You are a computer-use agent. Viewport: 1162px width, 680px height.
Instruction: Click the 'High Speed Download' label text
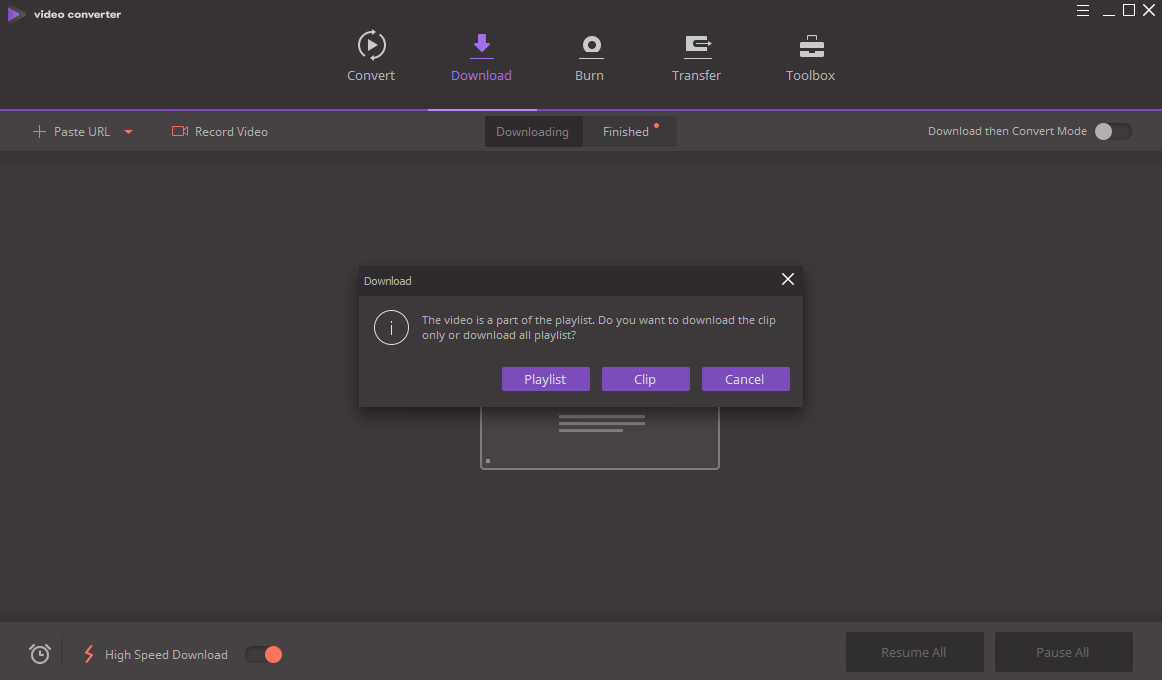tap(166, 655)
